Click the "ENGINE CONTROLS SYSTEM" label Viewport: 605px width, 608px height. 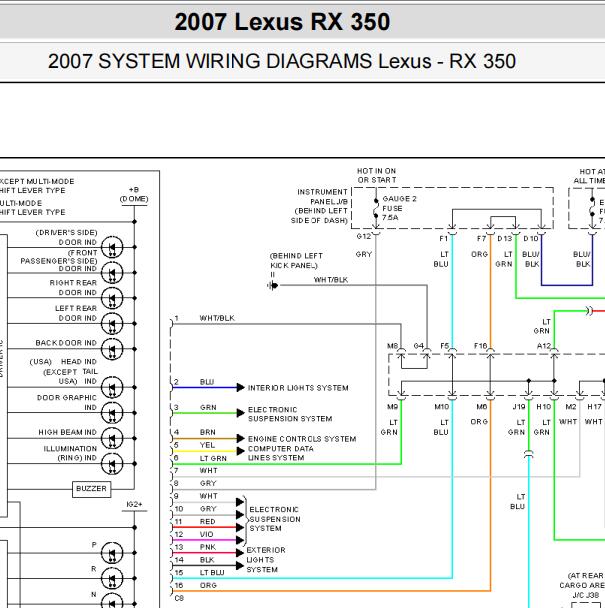[x=302, y=439]
